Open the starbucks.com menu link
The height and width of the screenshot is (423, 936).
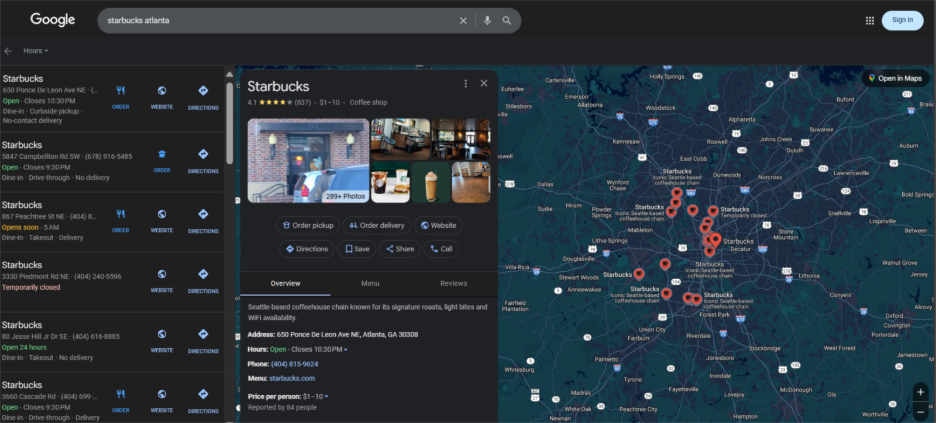292,378
